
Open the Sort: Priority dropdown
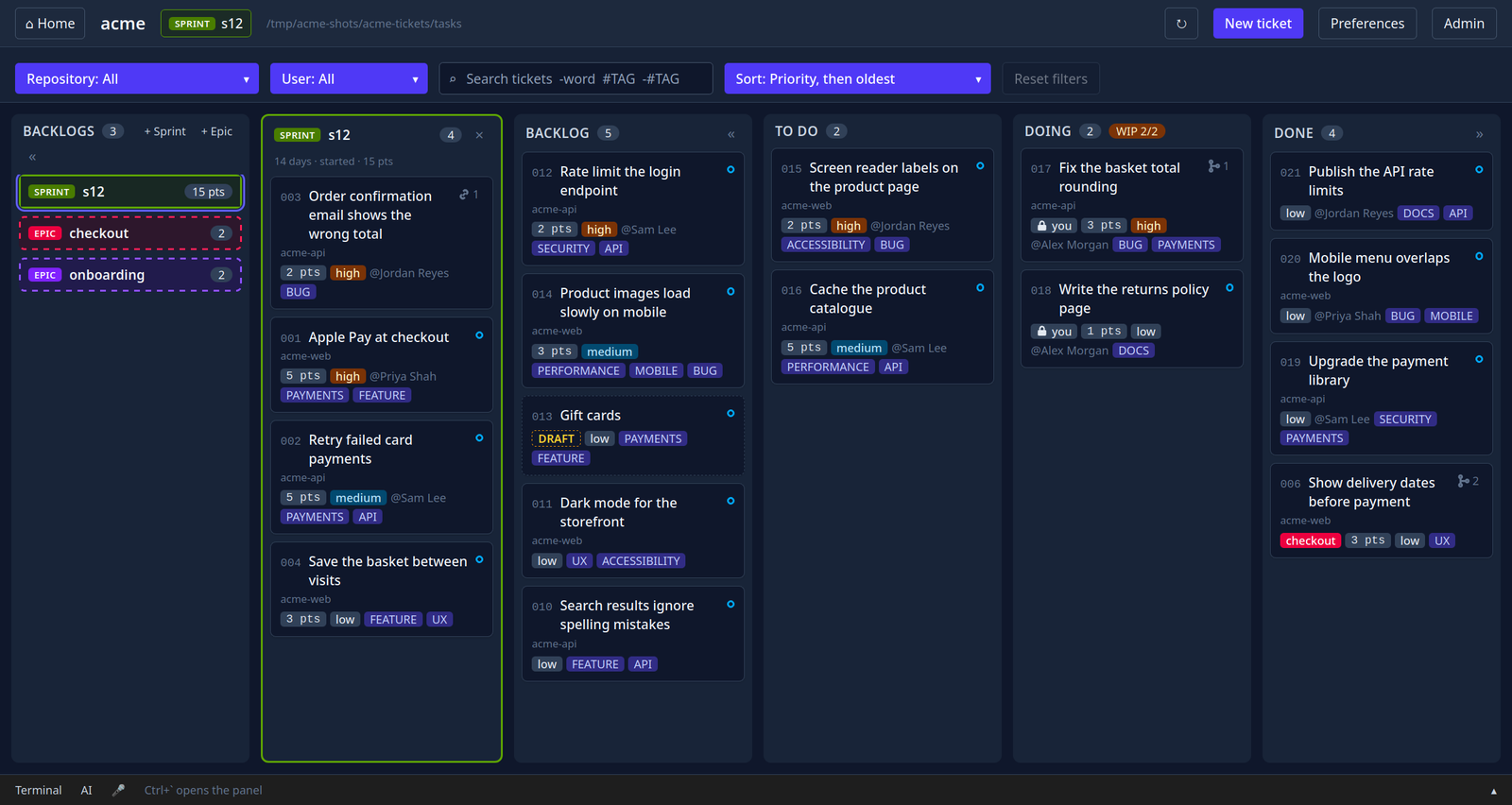coord(857,78)
